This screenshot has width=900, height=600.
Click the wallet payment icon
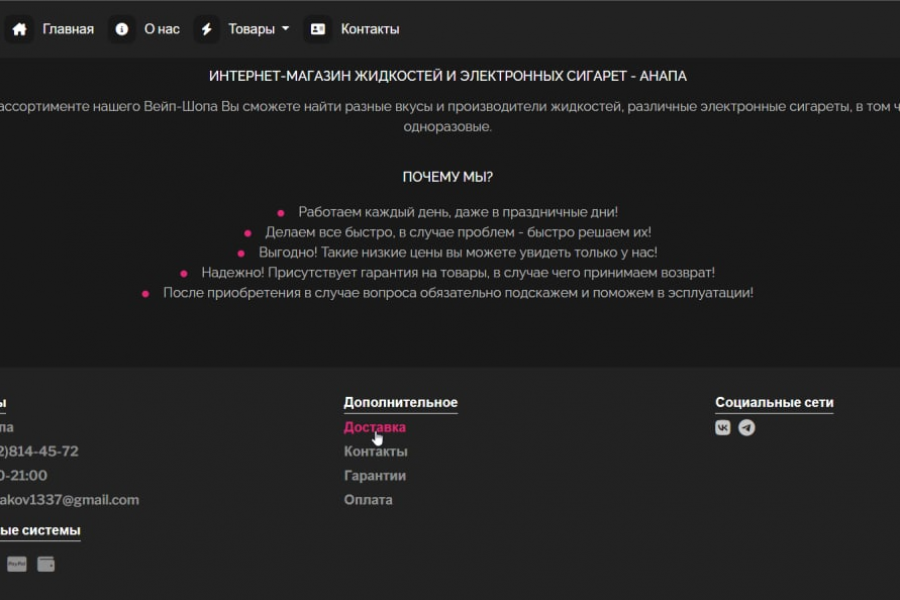[46, 564]
